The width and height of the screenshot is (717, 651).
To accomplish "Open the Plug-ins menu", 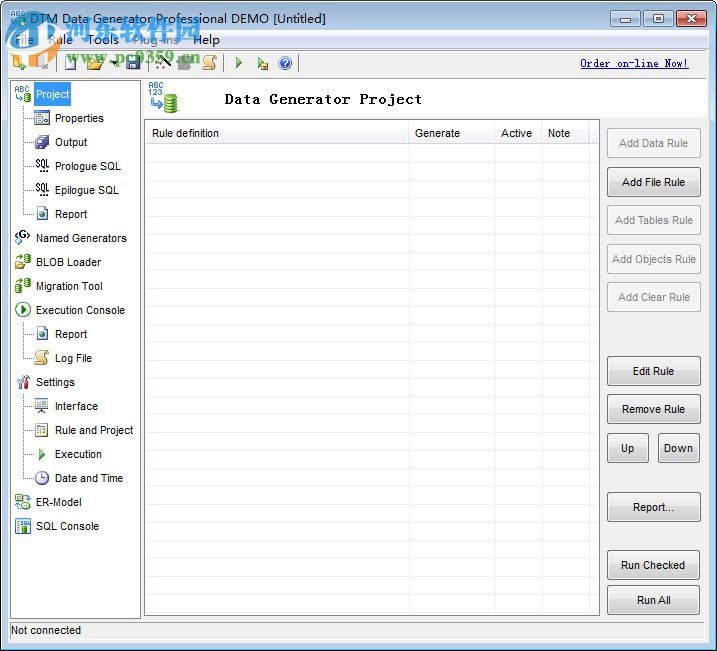I will click(156, 40).
